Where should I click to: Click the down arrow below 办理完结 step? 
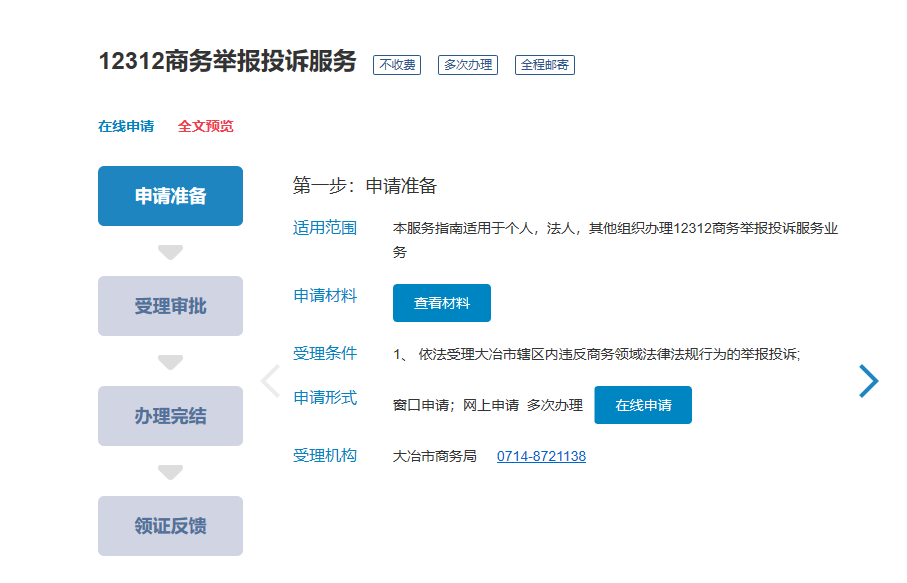click(170, 472)
